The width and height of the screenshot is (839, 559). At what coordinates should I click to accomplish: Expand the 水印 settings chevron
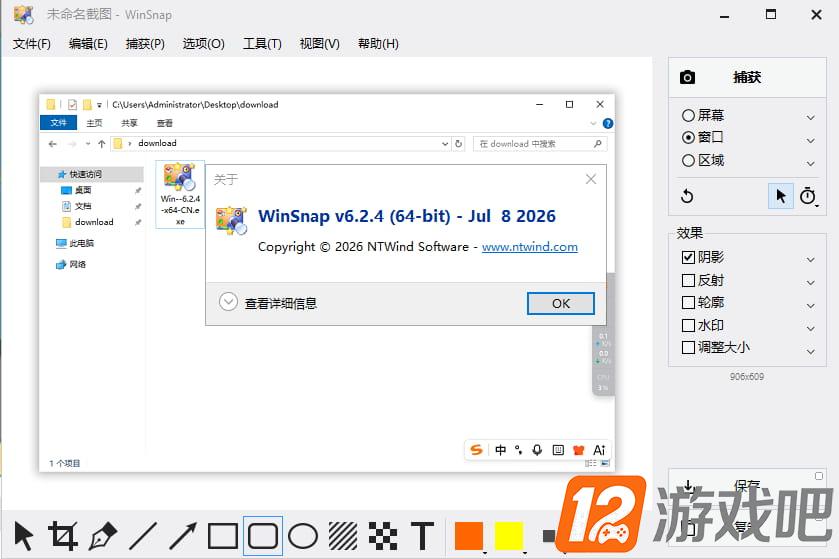(811, 328)
